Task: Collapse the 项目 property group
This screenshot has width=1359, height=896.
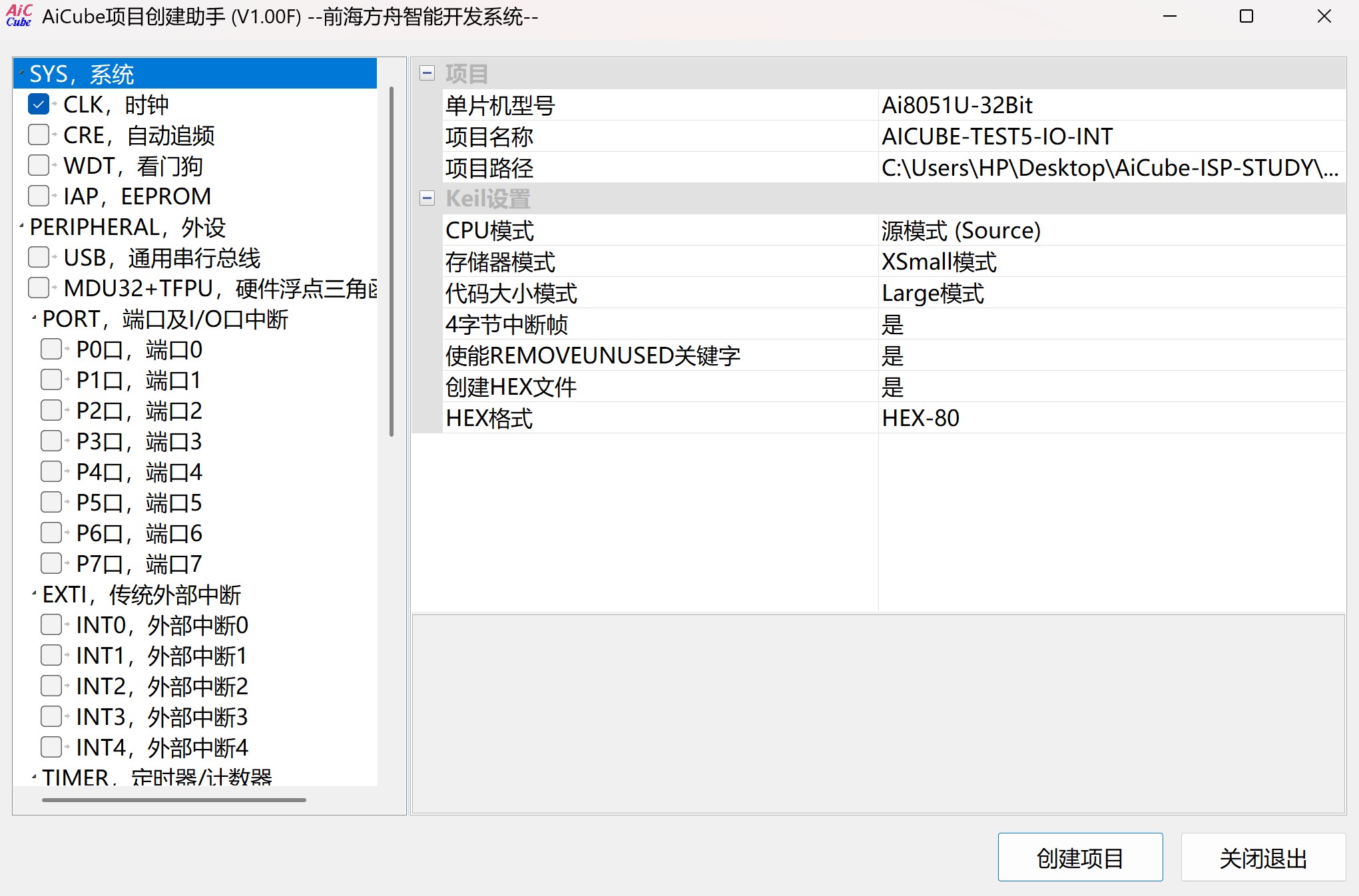Action: 427,73
